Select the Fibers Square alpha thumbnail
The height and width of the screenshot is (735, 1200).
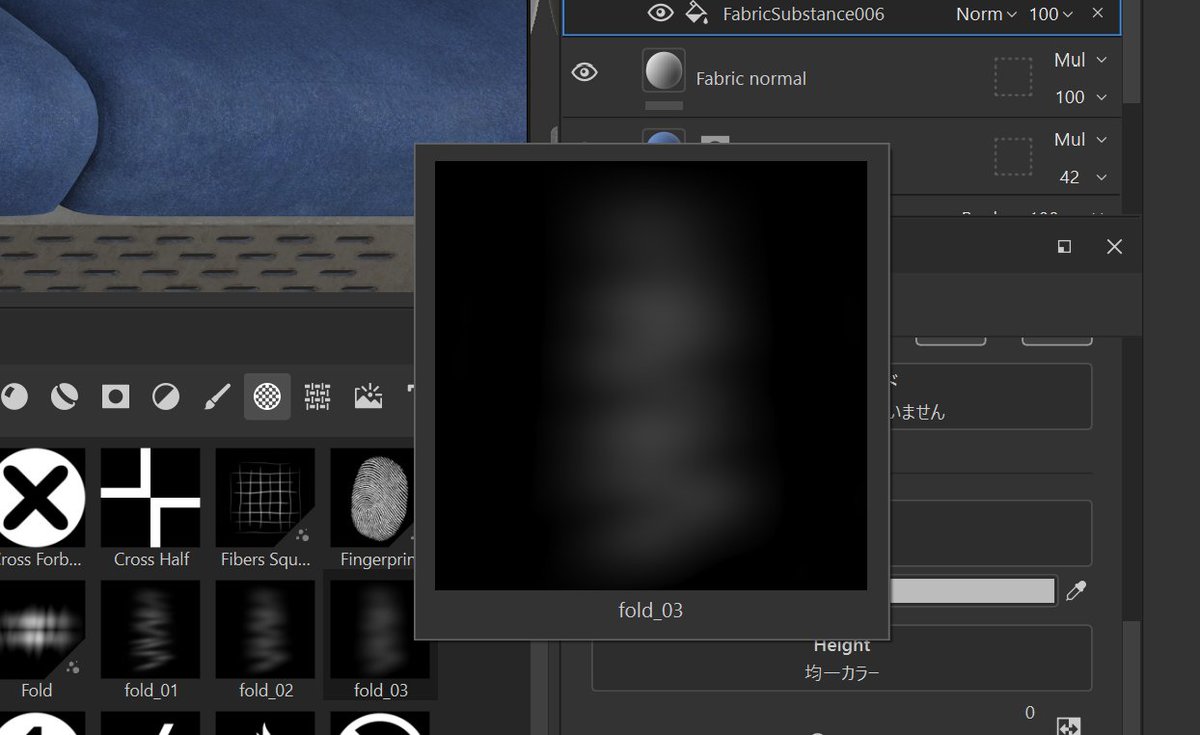point(265,497)
